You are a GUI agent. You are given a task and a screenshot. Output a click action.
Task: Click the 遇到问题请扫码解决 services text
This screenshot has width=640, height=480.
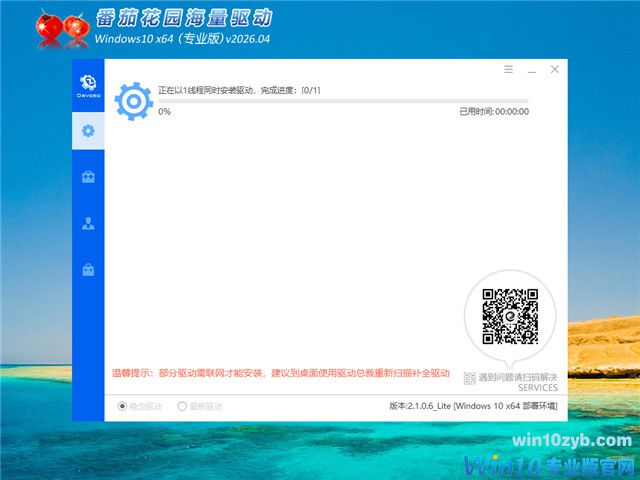518,377
